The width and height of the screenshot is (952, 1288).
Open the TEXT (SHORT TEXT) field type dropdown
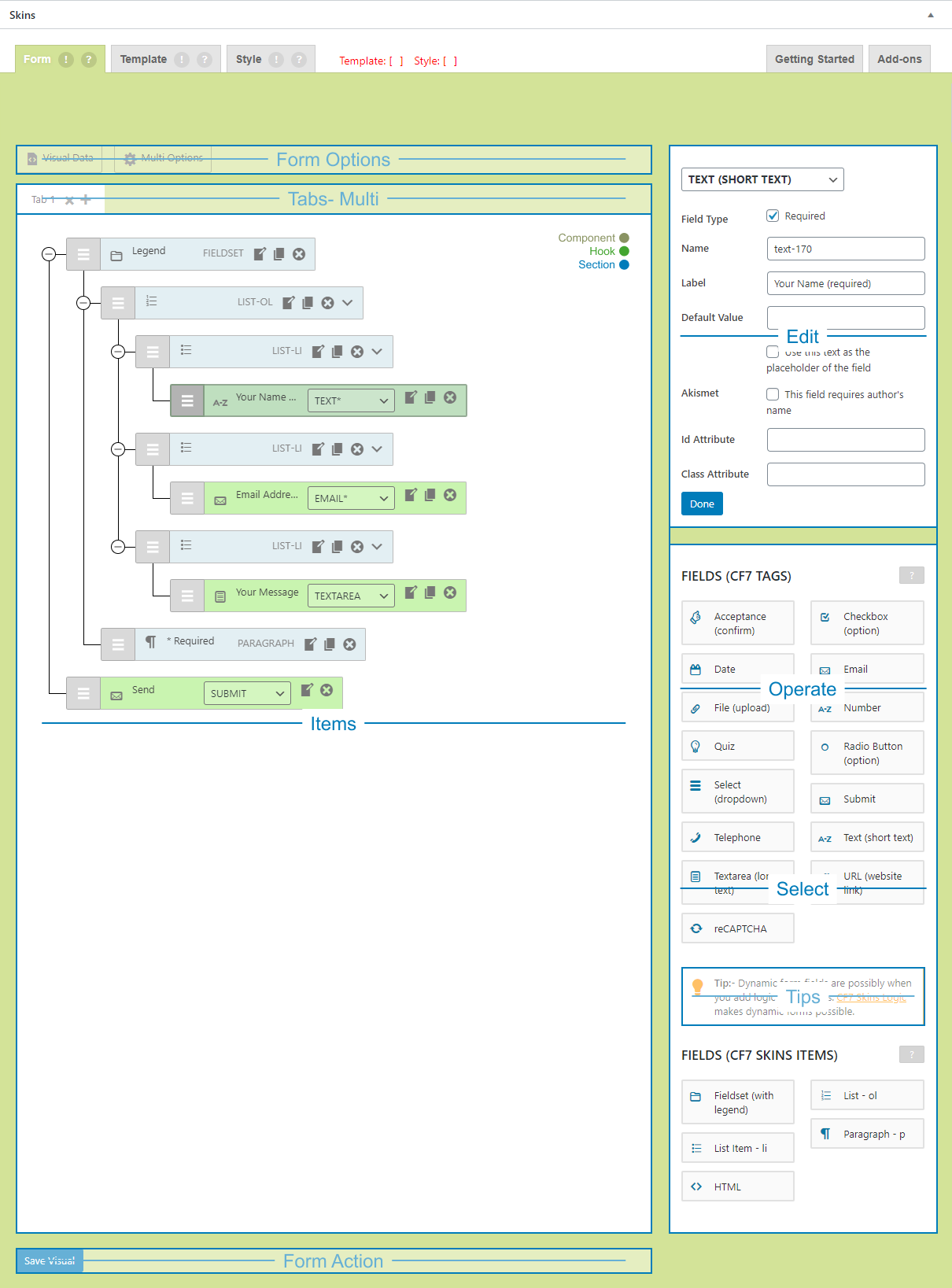tap(762, 179)
